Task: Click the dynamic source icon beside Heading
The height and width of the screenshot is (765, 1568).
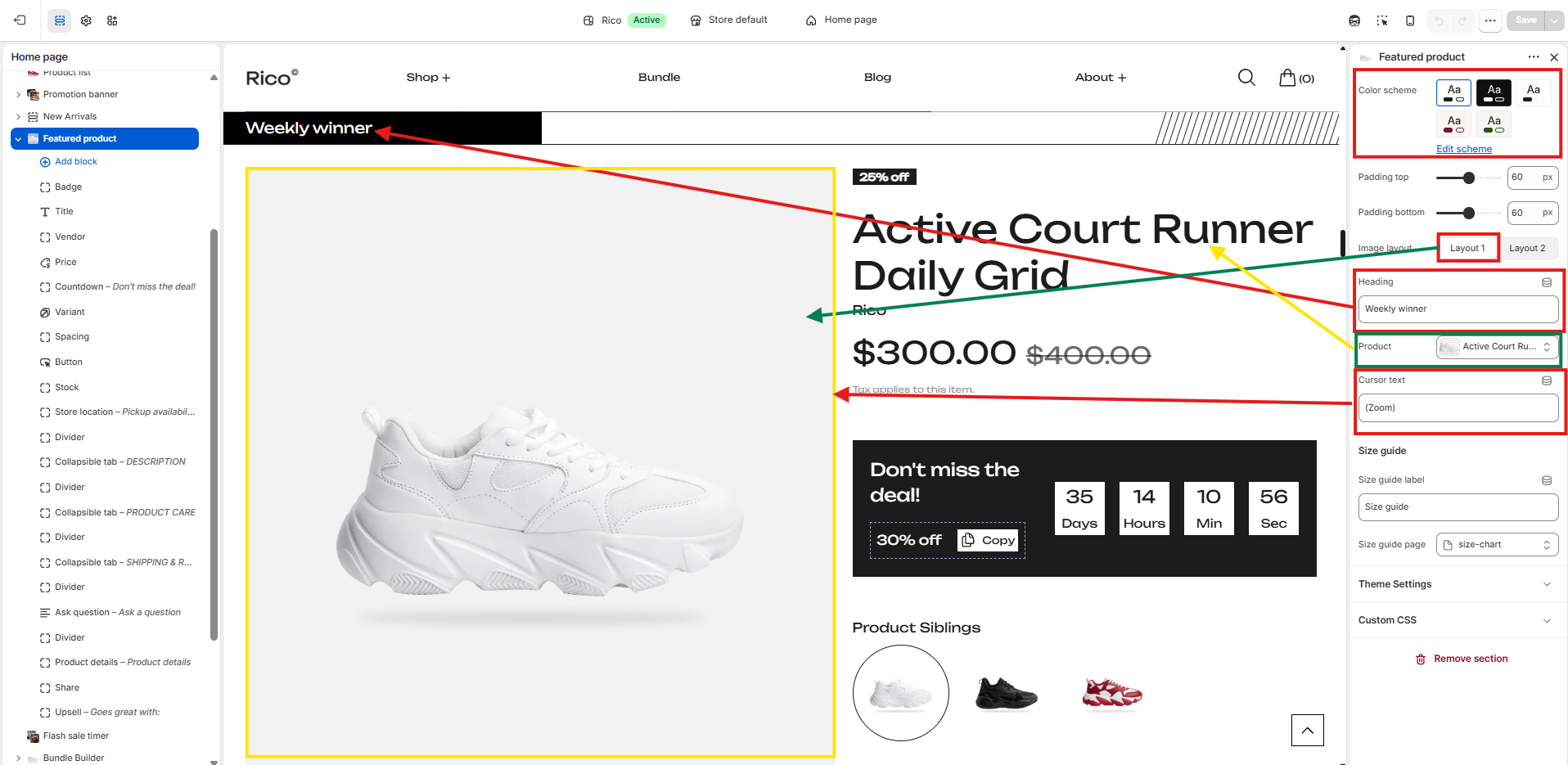Action: pyautogui.click(x=1547, y=282)
